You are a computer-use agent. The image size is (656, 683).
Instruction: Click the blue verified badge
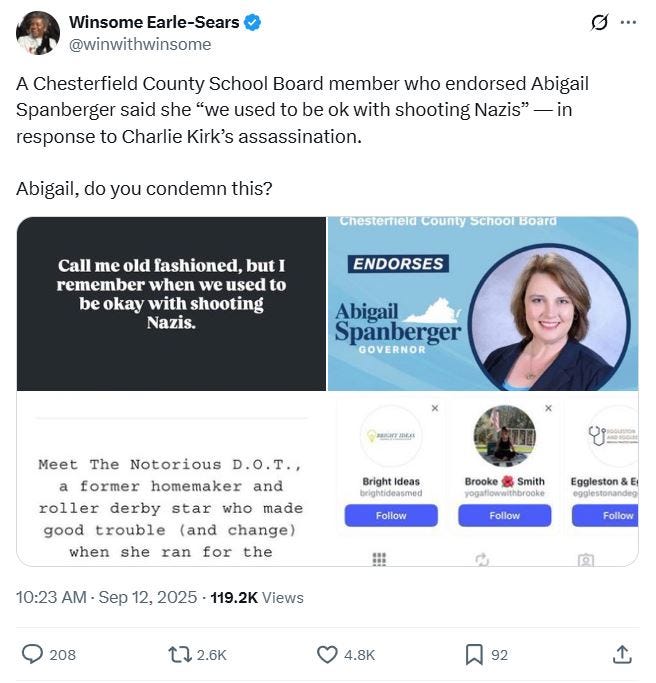pyautogui.click(x=252, y=22)
